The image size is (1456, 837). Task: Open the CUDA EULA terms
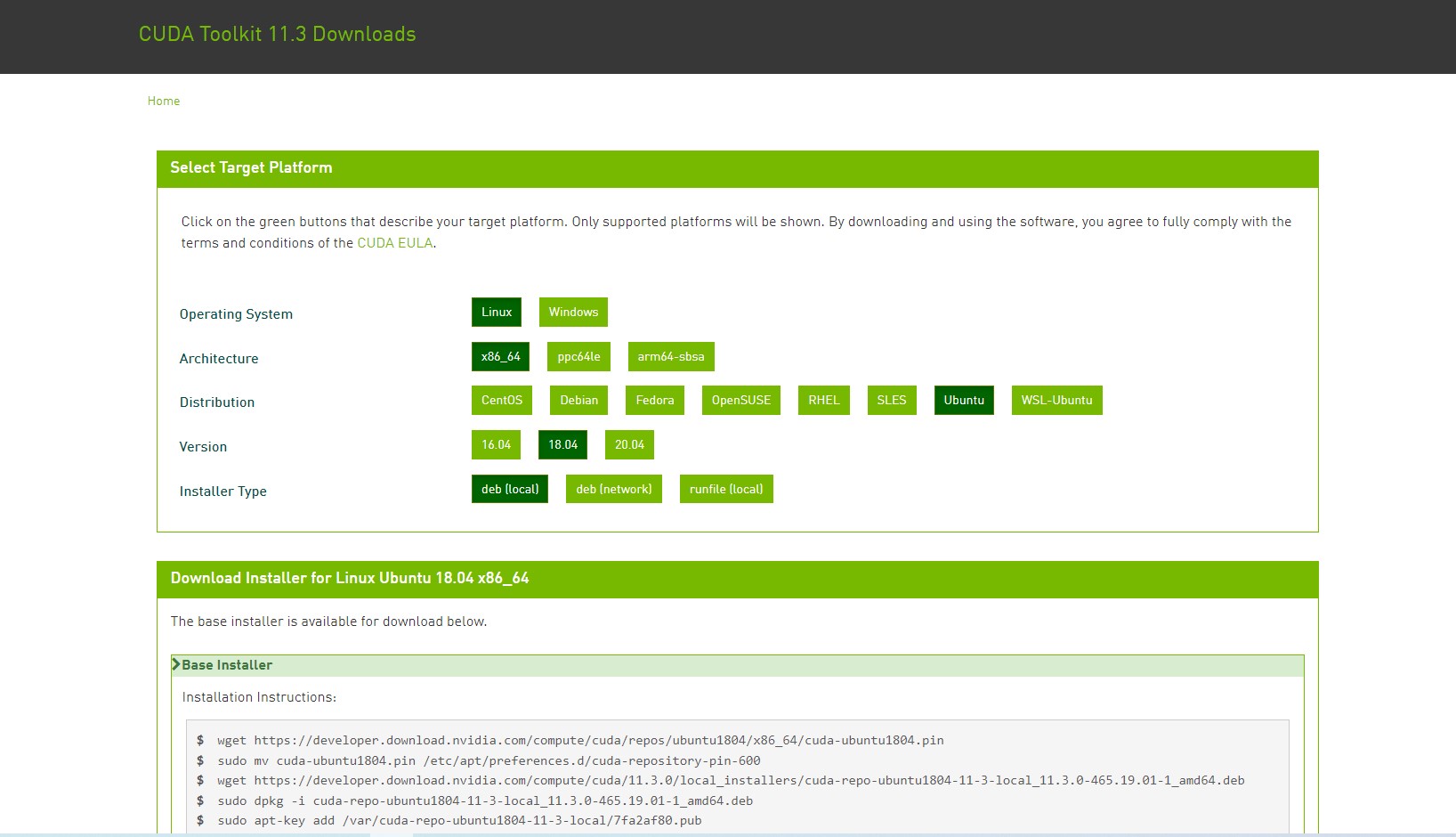point(395,242)
